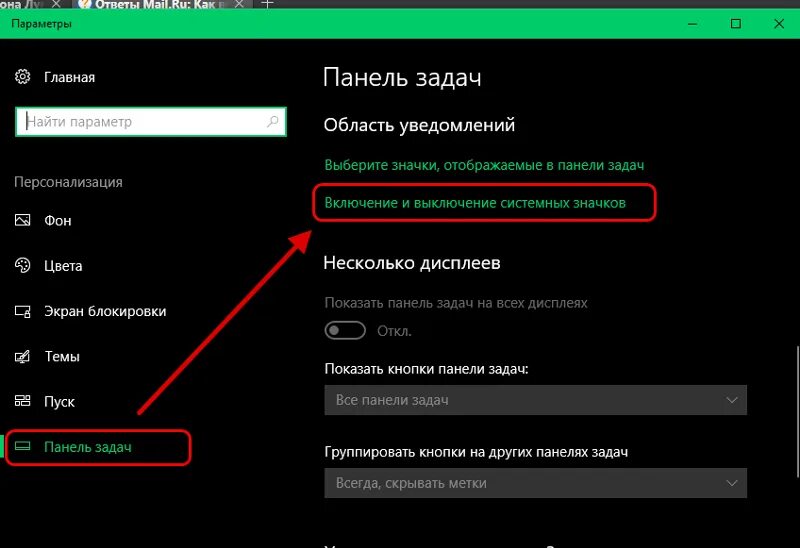The height and width of the screenshot is (548, 800).
Task: Click the Панель задач bar icon
Action: pos(22,446)
